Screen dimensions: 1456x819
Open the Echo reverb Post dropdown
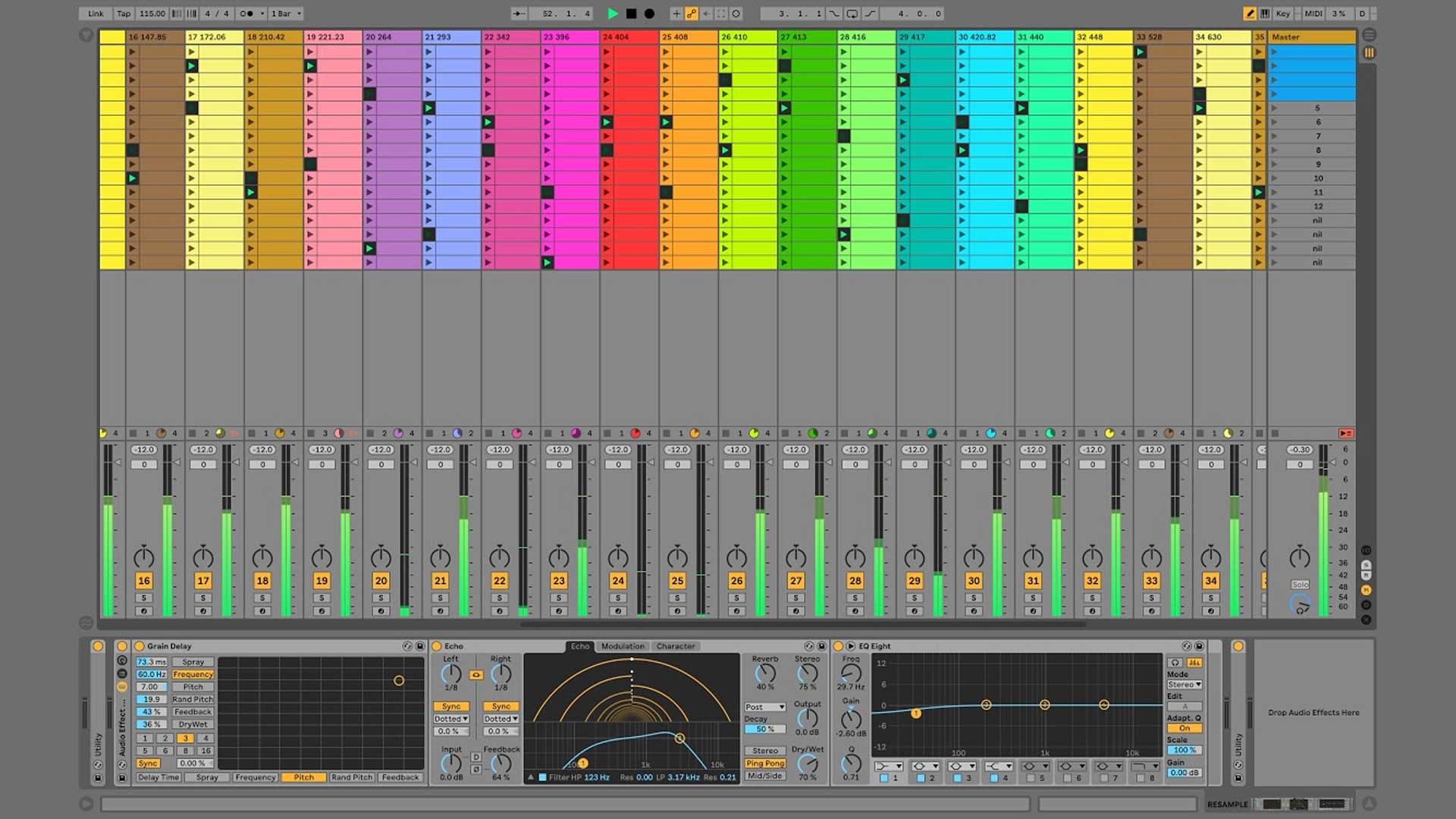coord(764,707)
